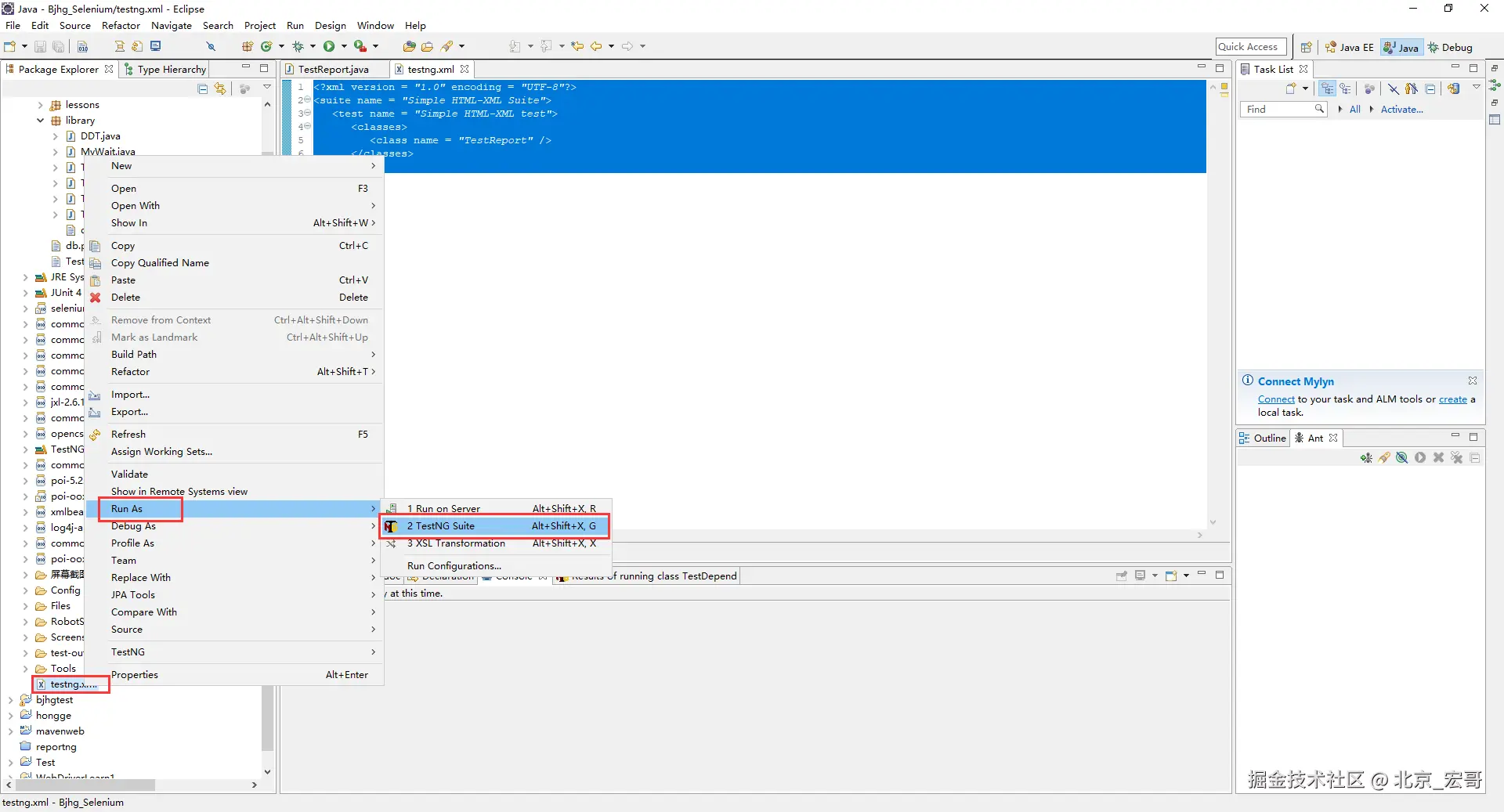
Task: Click the Package Explorer scroll-down arrow
Action: pos(267,772)
